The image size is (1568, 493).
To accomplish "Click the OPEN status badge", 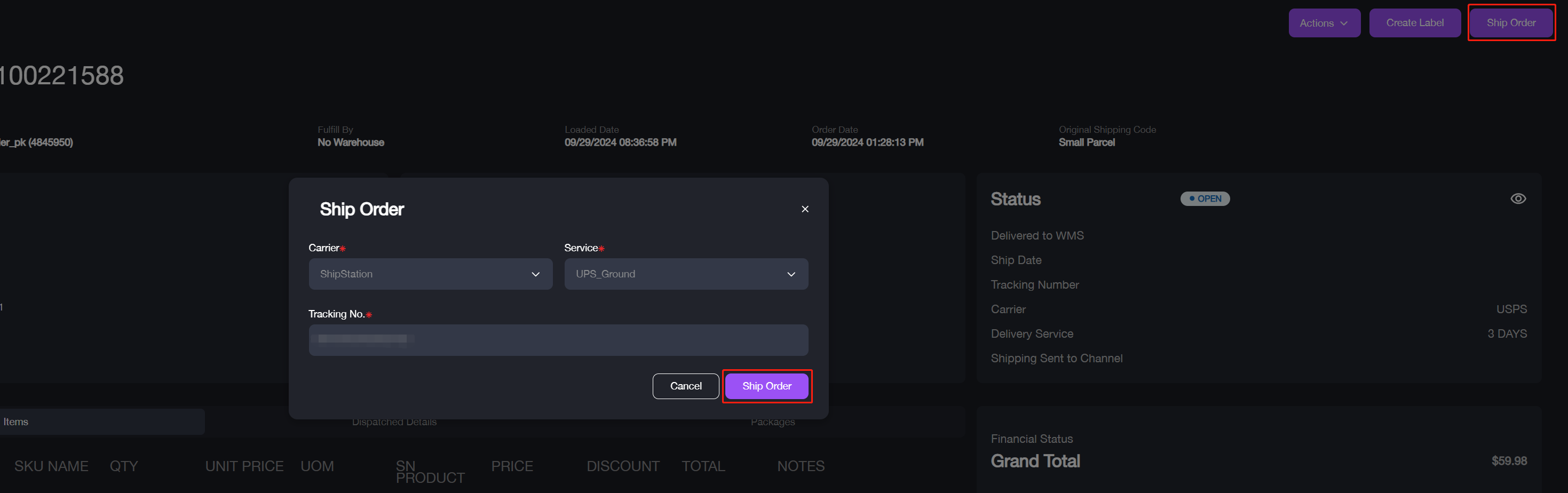I will point(1204,198).
